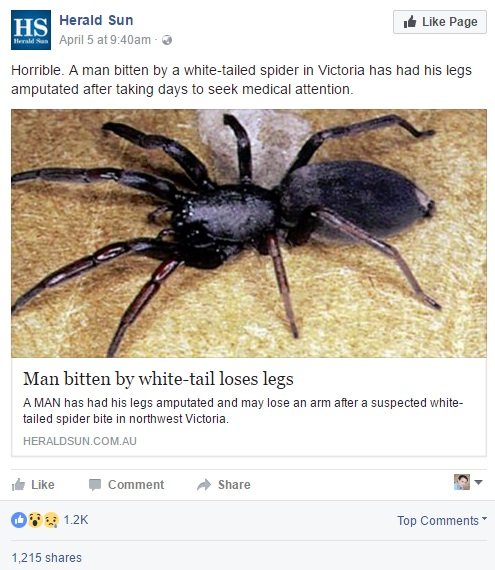
Task: Click the public globe privacy icon
Action: [167, 40]
